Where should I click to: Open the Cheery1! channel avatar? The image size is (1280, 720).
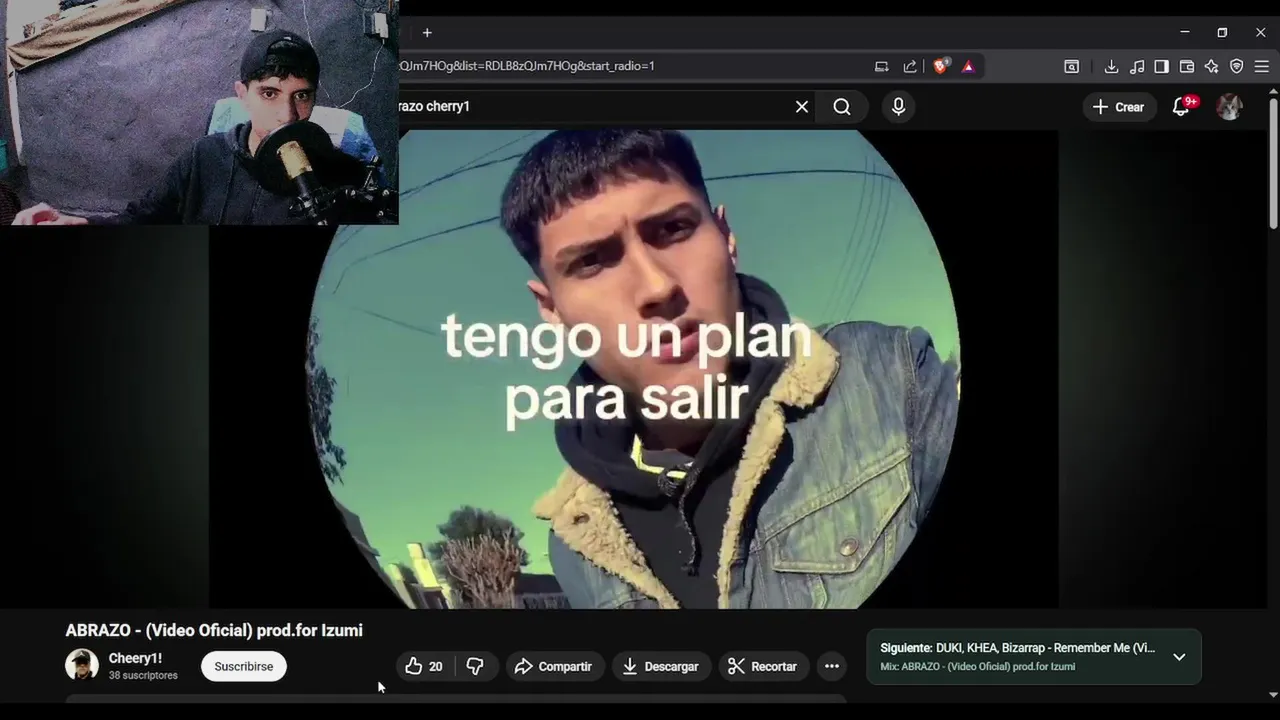point(82,665)
